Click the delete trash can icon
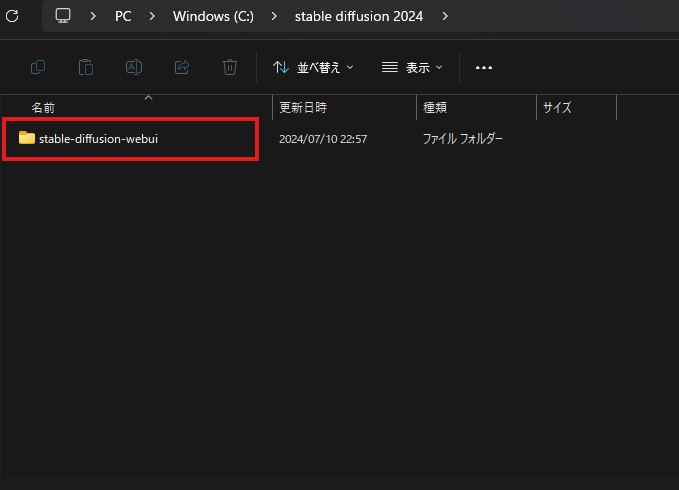 (x=230, y=67)
